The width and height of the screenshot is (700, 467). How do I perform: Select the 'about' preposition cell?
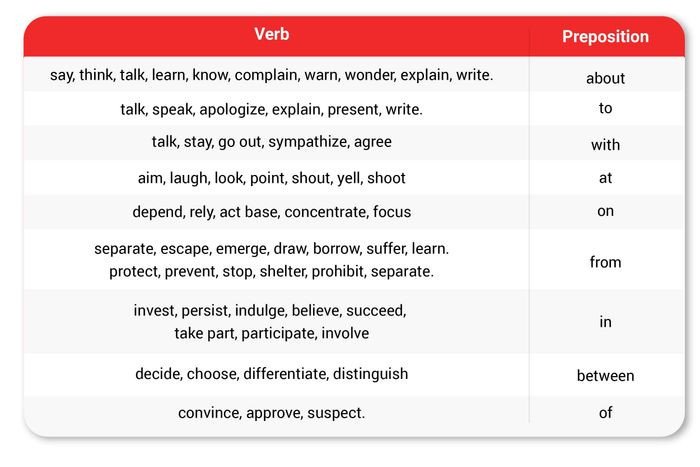click(605, 78)
